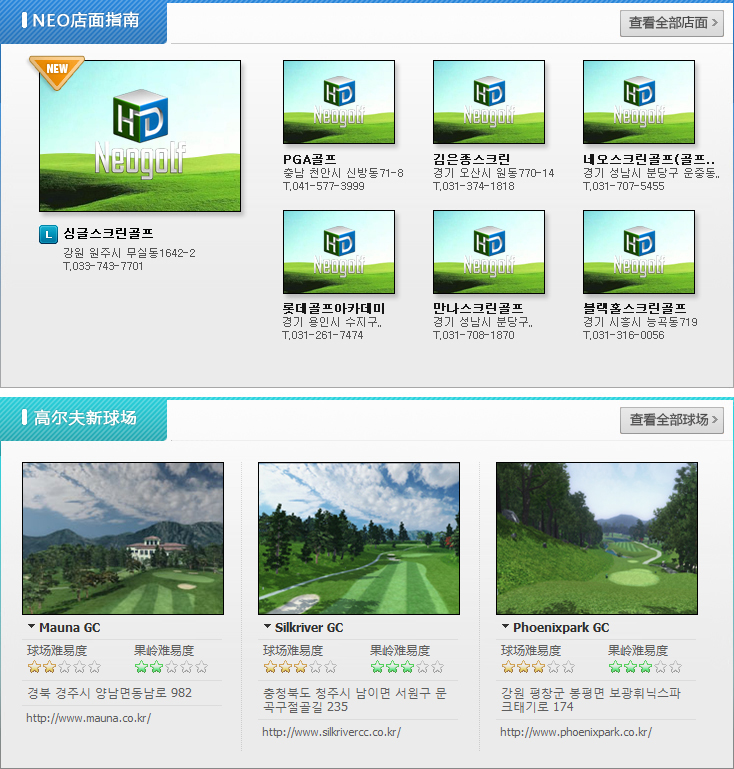Image resolution: width=734 pixels, height=769 pixels.
Task: Open the Silkriver GC course image
Action: [359, 538]
